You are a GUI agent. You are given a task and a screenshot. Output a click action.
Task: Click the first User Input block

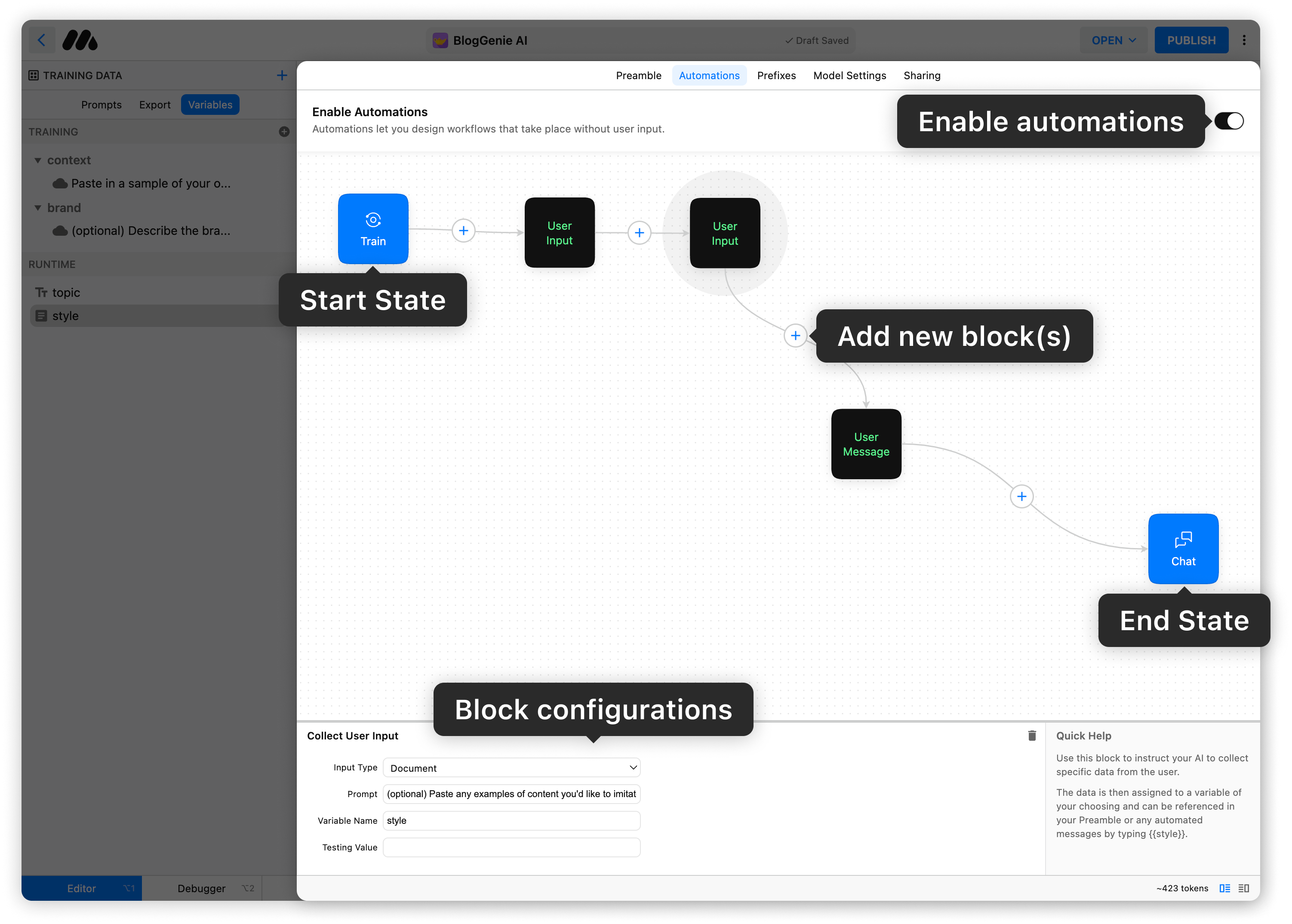coord(559,232)
